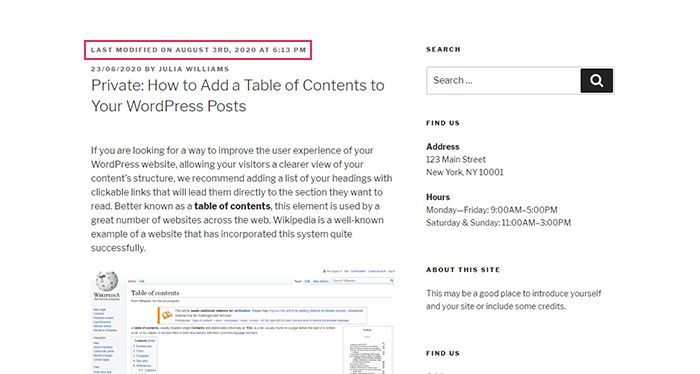Image resolution: width=700 pixels, height=374 pixels.
Task: Open the Wikipedia table of contents image
Action: [243, 321]
